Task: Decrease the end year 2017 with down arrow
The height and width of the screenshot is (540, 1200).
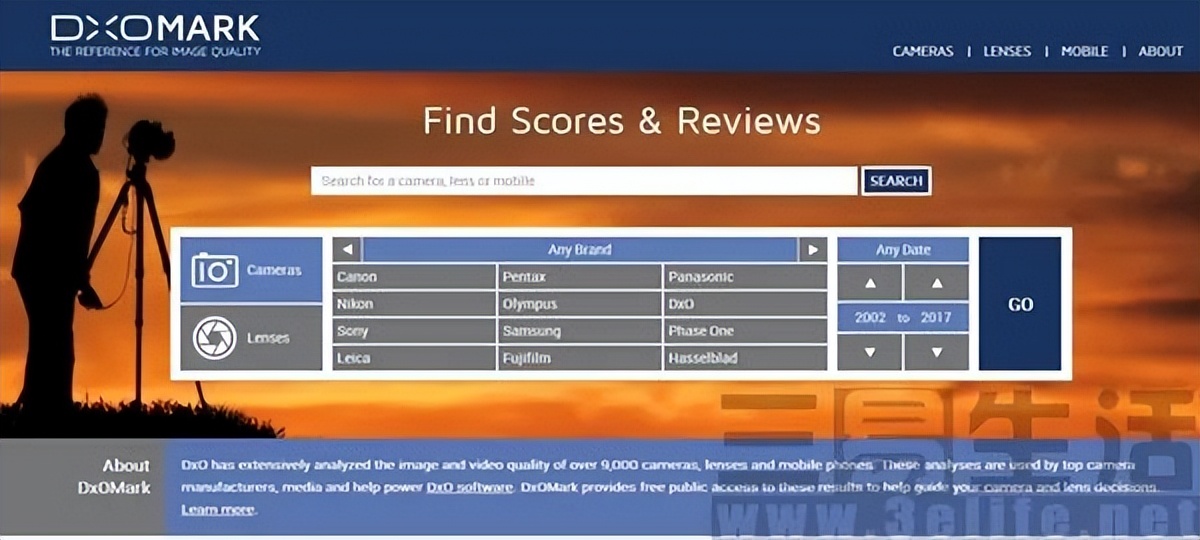Action: click(x=936, y=352)
